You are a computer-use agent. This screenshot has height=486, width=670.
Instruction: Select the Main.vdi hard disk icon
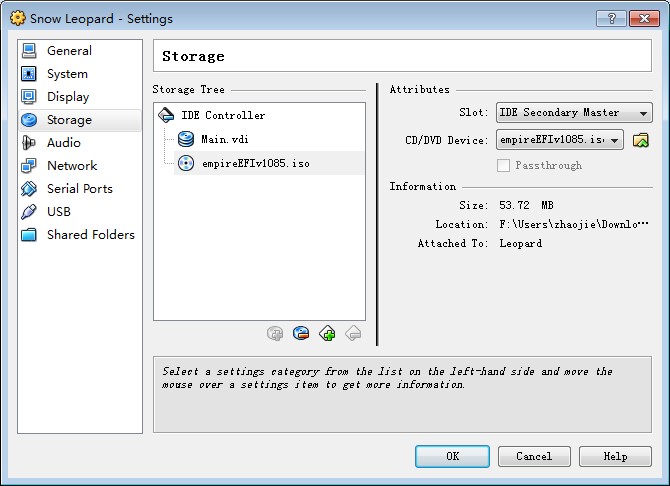186,139
